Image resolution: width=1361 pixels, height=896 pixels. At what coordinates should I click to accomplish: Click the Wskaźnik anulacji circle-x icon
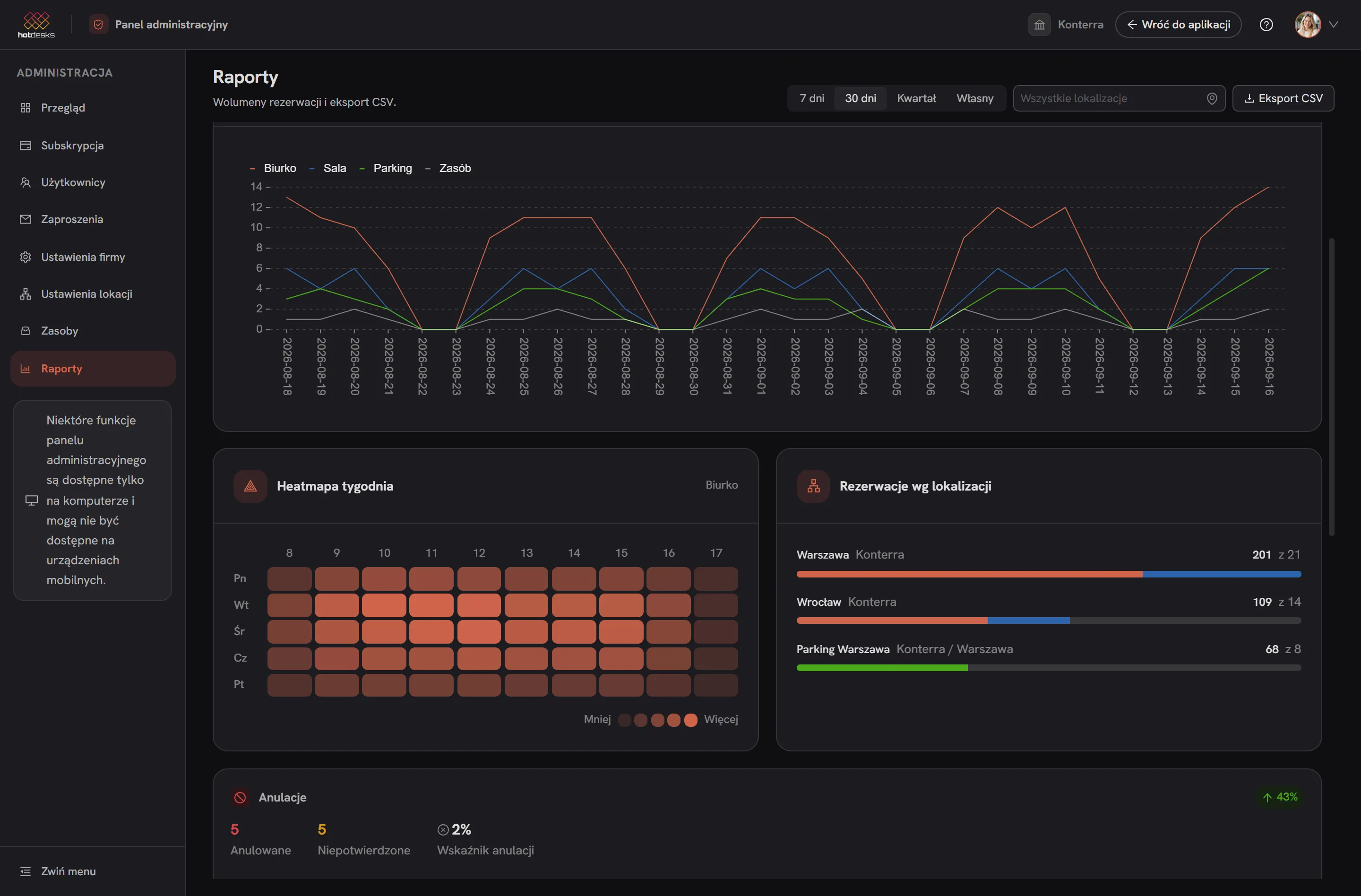[x=443, y=830]
